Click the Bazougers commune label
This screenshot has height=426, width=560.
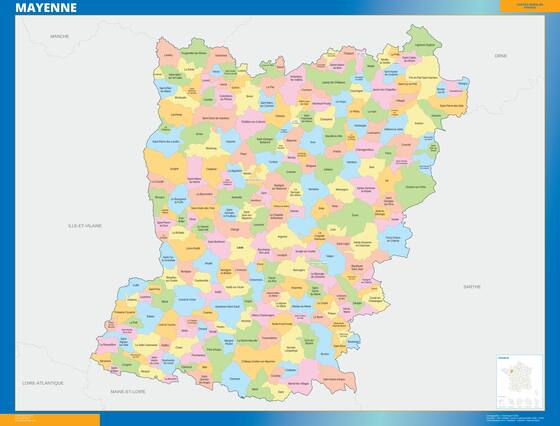click(299, 270)
